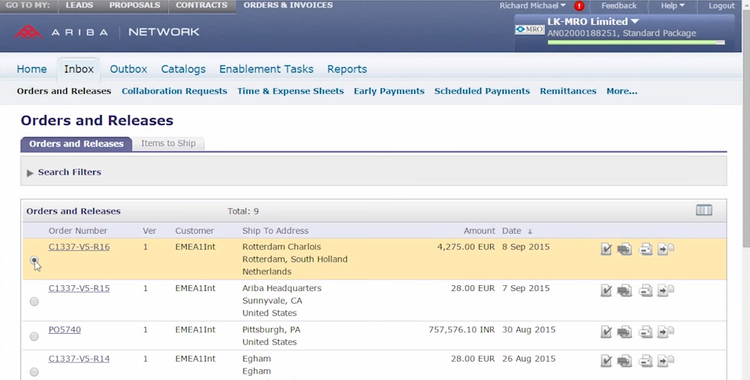Go to Contracts in top bar
The width and height of the screenshot is (750, 380).
pyautogui.click(x=201, y=6)
